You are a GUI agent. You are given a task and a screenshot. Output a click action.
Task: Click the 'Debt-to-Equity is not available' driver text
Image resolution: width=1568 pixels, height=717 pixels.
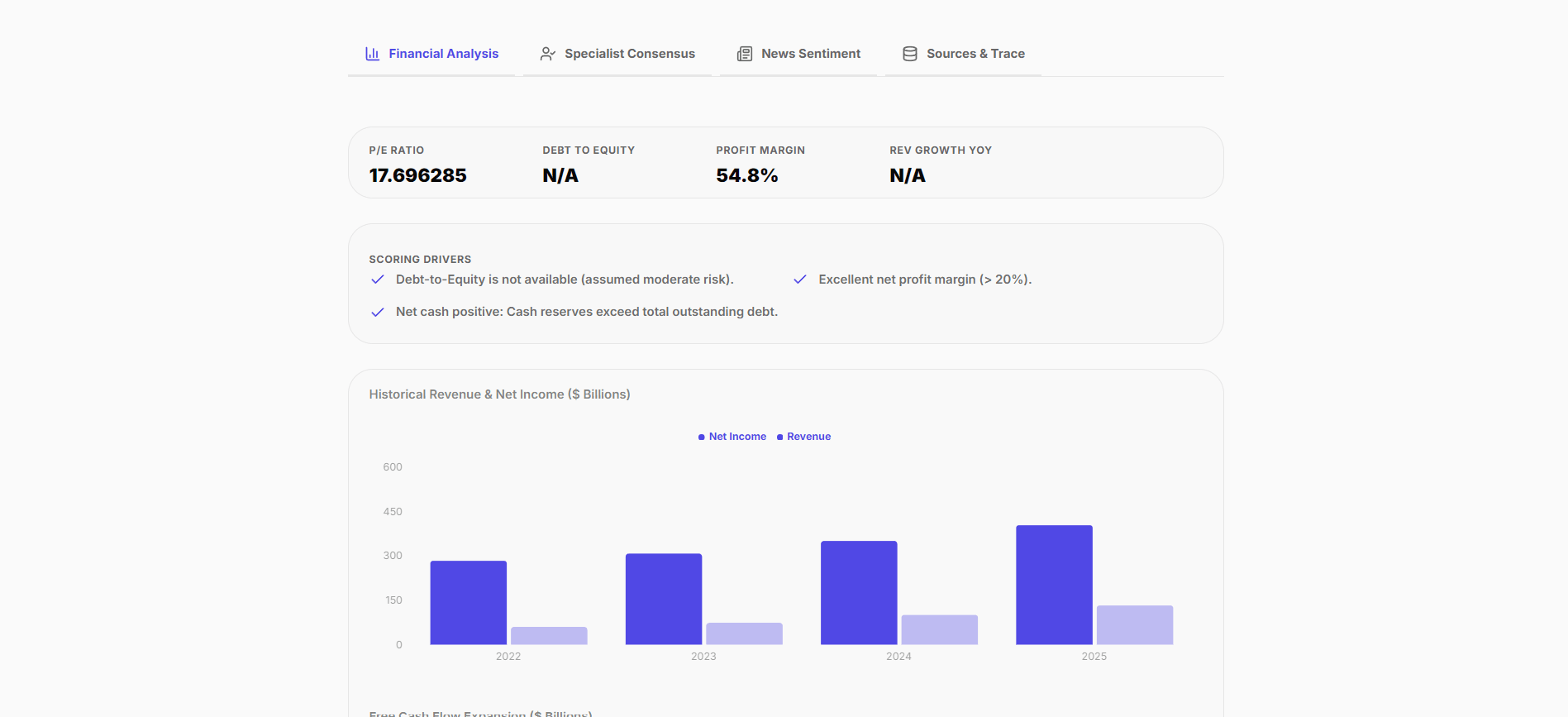pyautogui.click(x=565, y=280)
